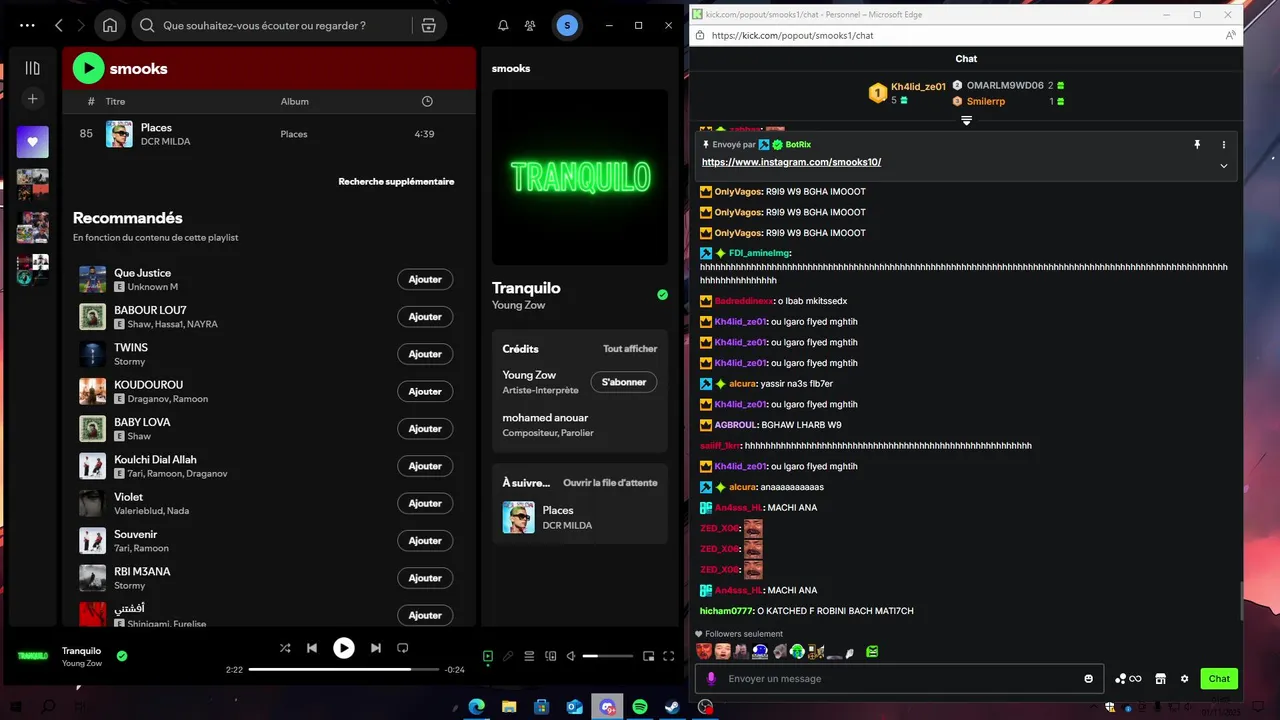Screen dimensions: 1280x720
Task: Open Kick chat shop icon
Action: coord(1160,679)
